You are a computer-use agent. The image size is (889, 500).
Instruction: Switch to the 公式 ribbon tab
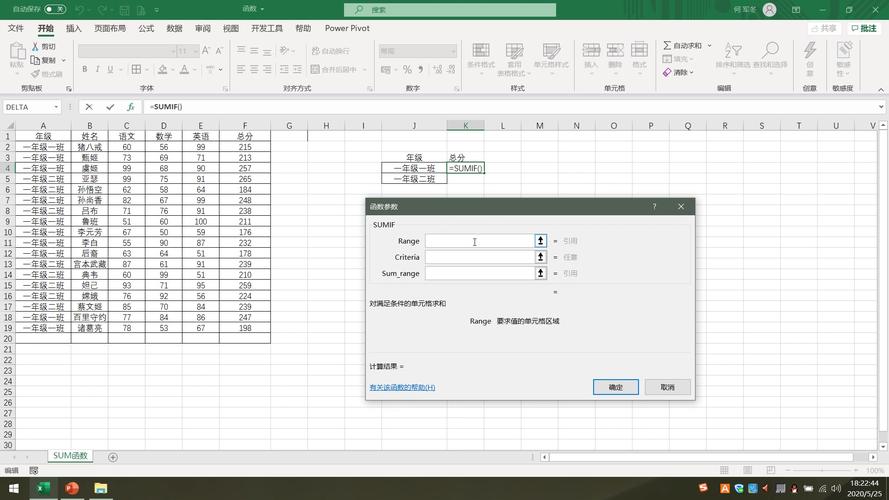click(146, 29)
